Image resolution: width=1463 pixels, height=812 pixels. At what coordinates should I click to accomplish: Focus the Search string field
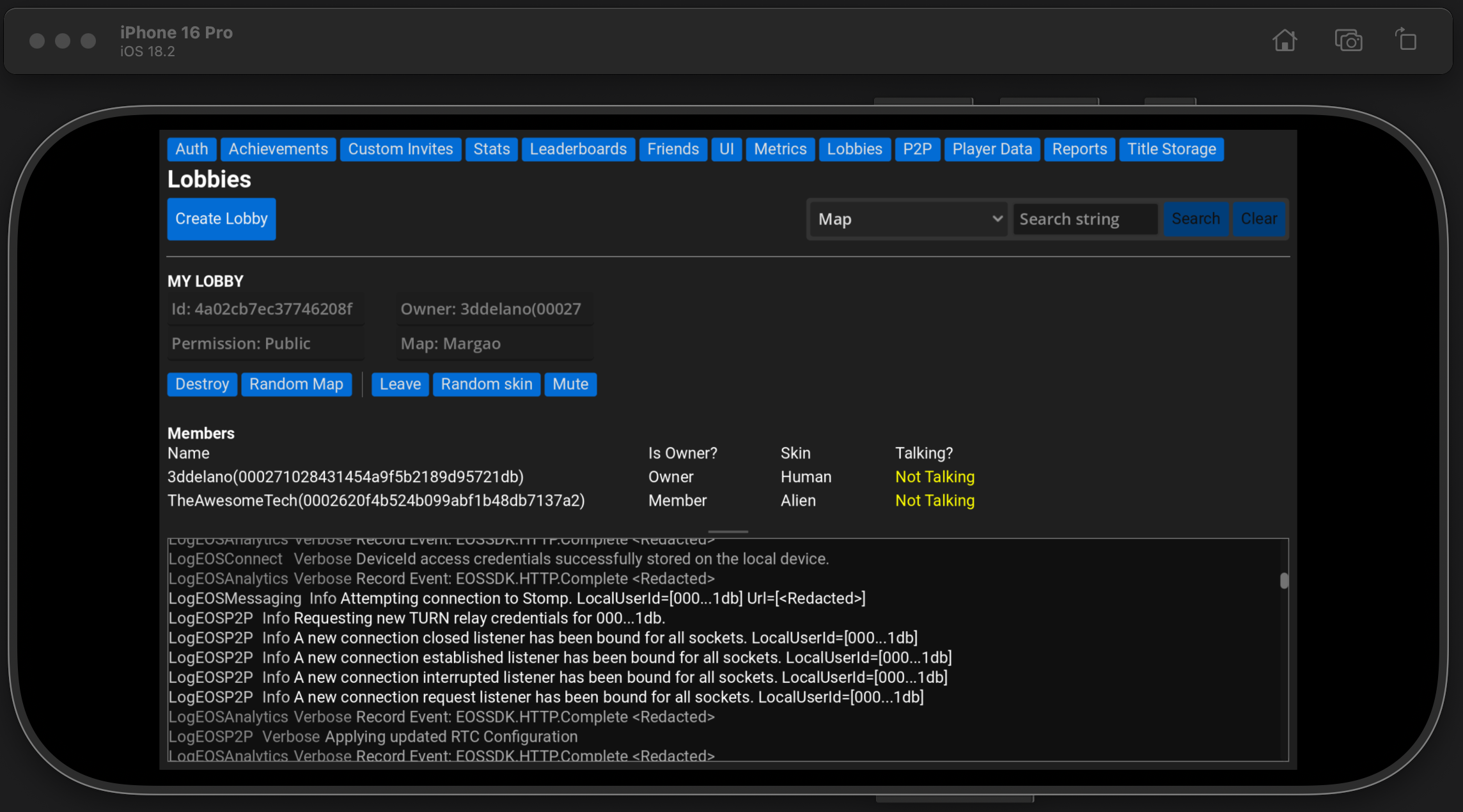pos(1085,219)
